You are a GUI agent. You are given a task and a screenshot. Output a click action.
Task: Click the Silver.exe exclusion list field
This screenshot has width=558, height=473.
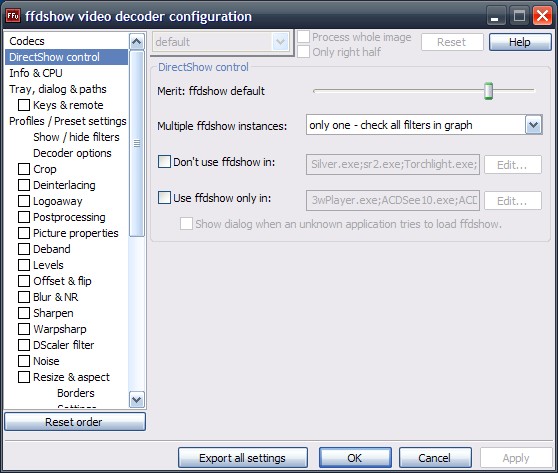(393, 164)
